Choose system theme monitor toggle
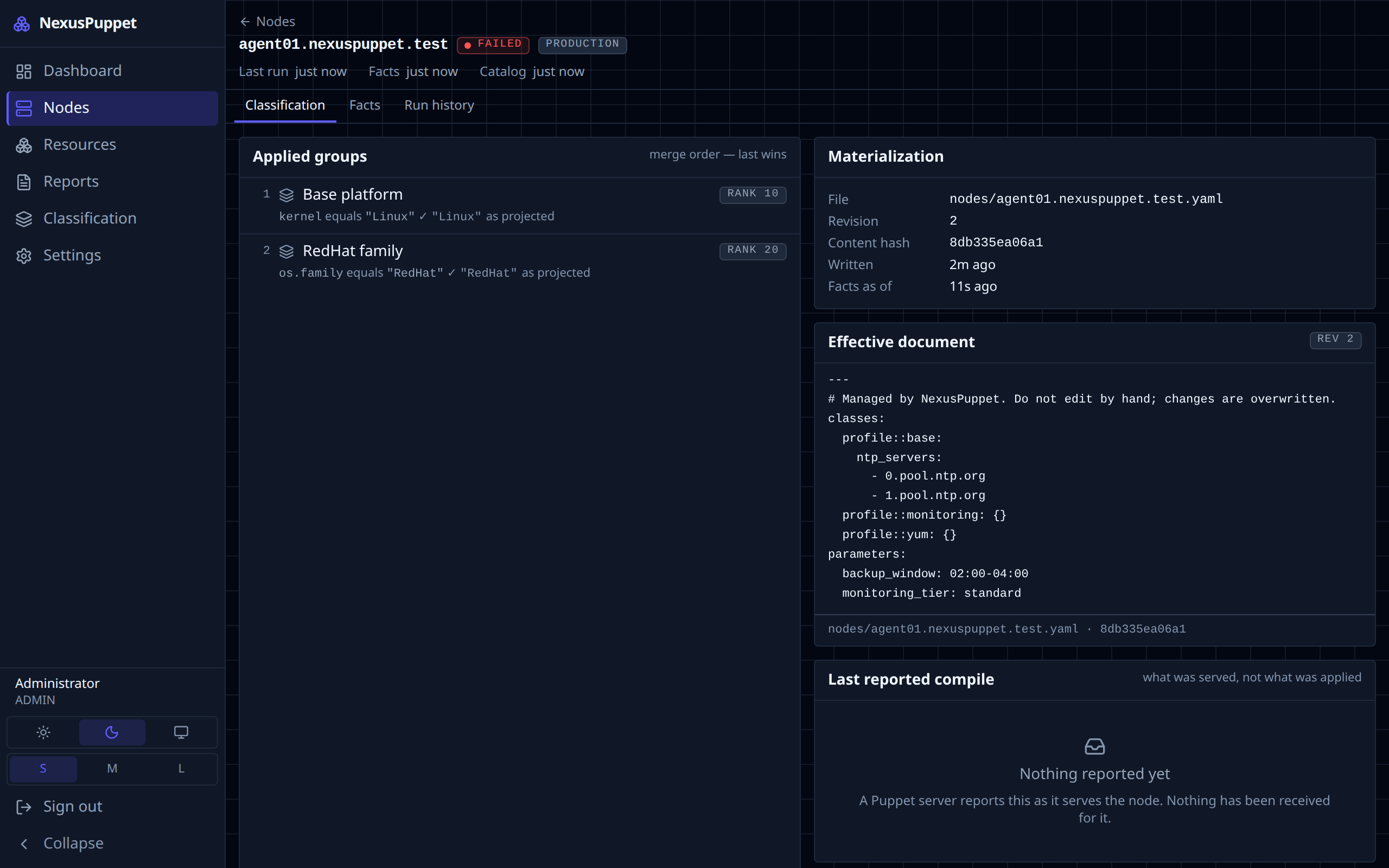 [x=181, y=732]
